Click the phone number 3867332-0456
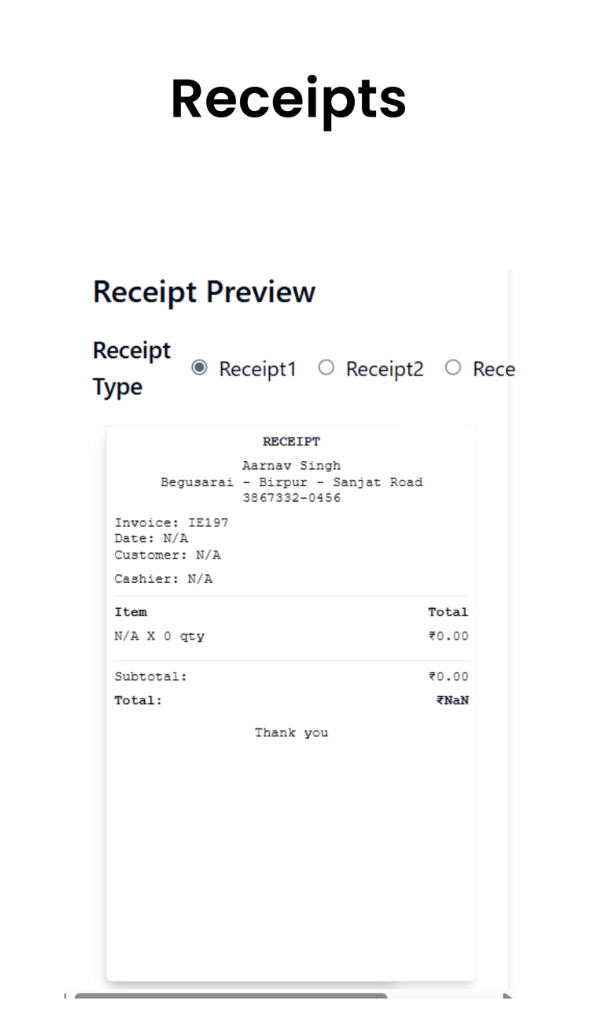Image resolution: width=600 pixels, height=1024 pixels. click(x=291, y=497)
